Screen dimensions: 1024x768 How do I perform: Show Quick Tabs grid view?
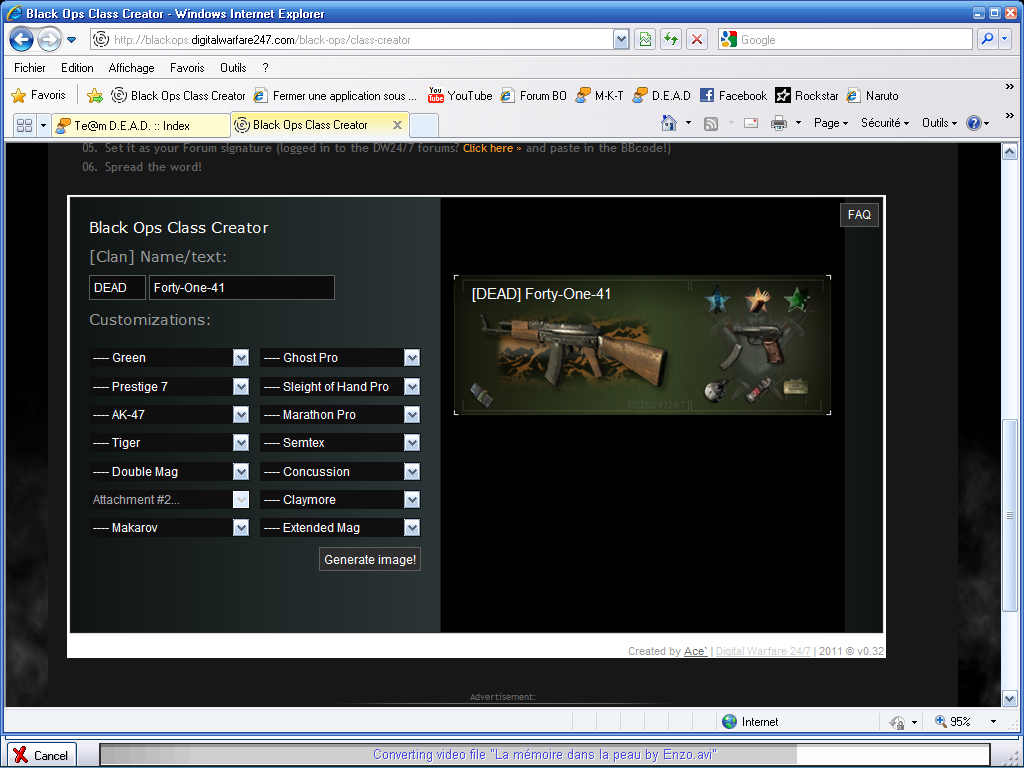[24, 125]
